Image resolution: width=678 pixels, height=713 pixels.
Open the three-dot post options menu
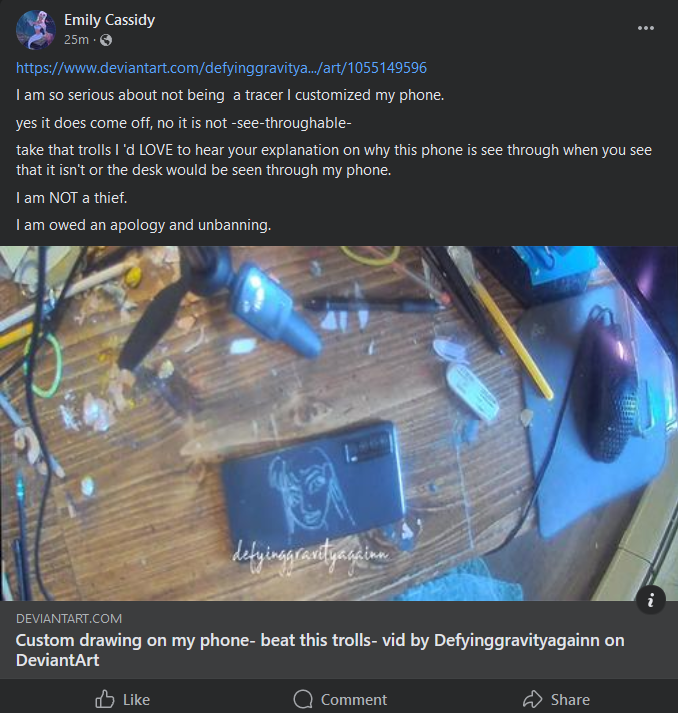[x=646, y=28]
